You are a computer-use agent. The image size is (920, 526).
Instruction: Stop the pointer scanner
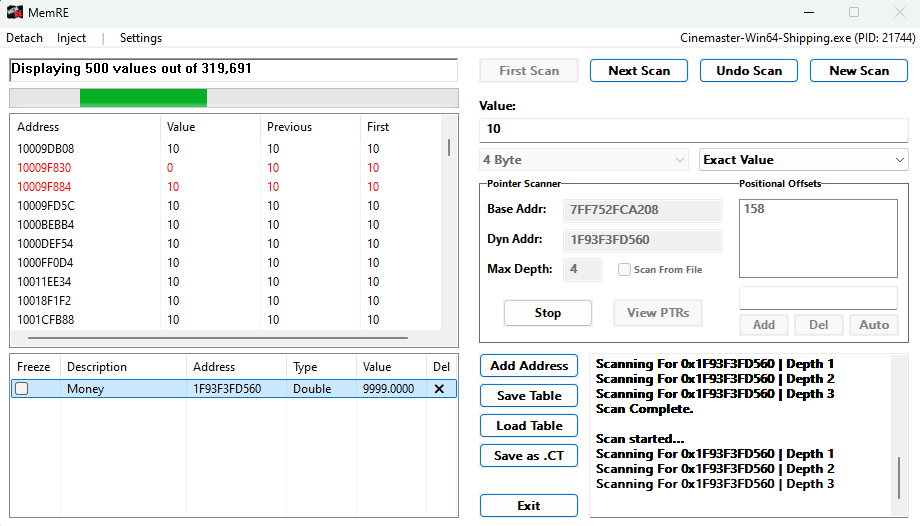coord(547,313)
